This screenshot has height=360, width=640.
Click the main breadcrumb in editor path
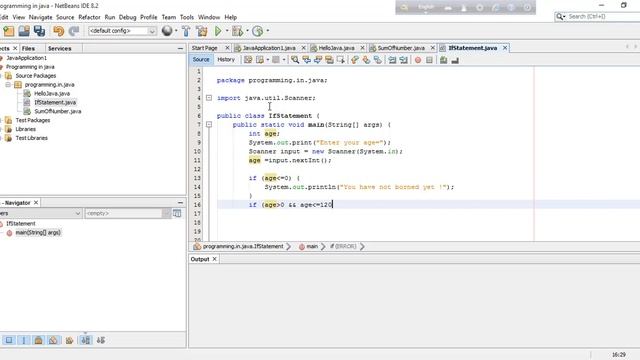(312, 247)
